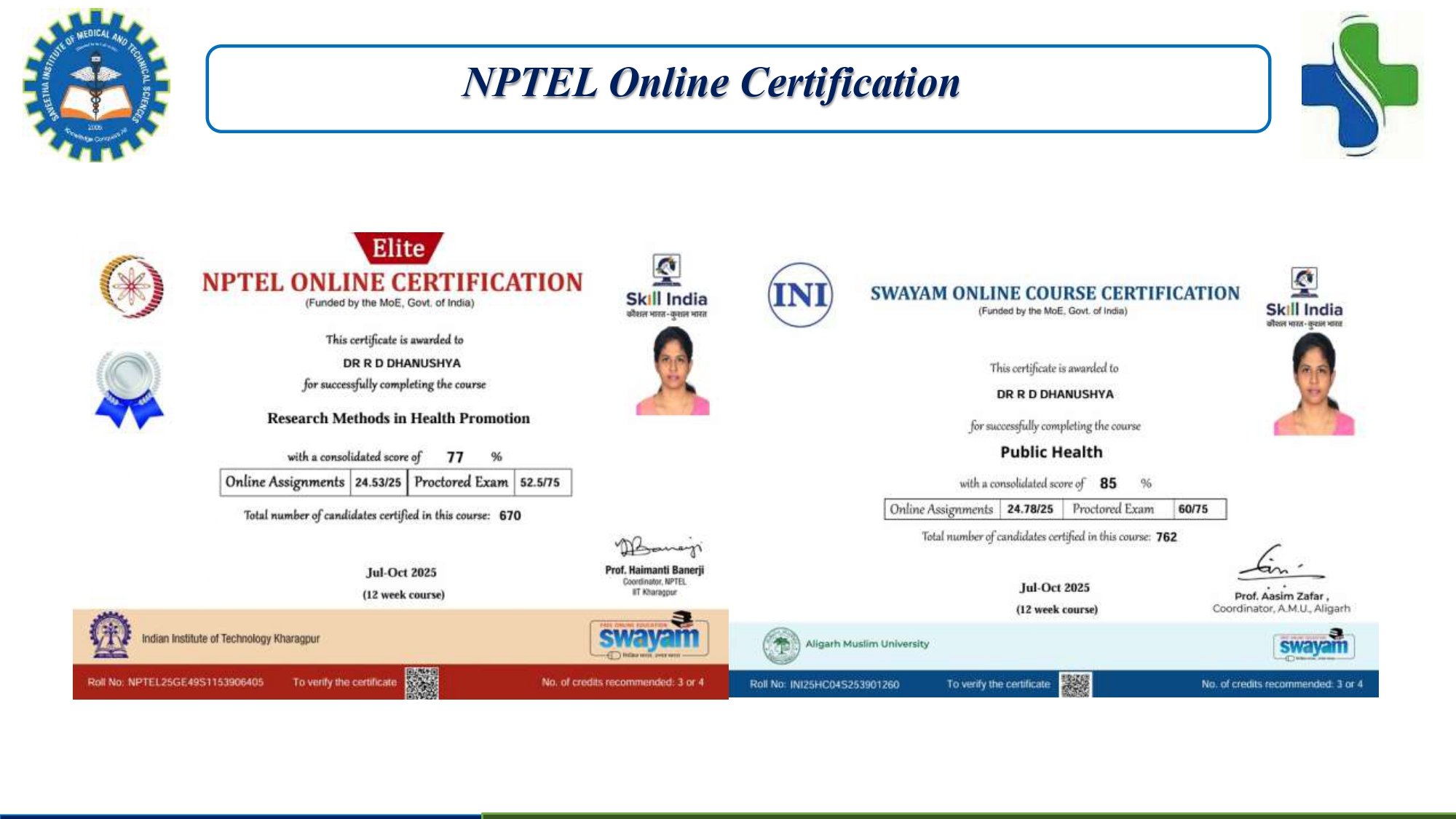Click Roll No INI25HC04S253901260
The image size is (1456, 819).
(x=824, y=685)
